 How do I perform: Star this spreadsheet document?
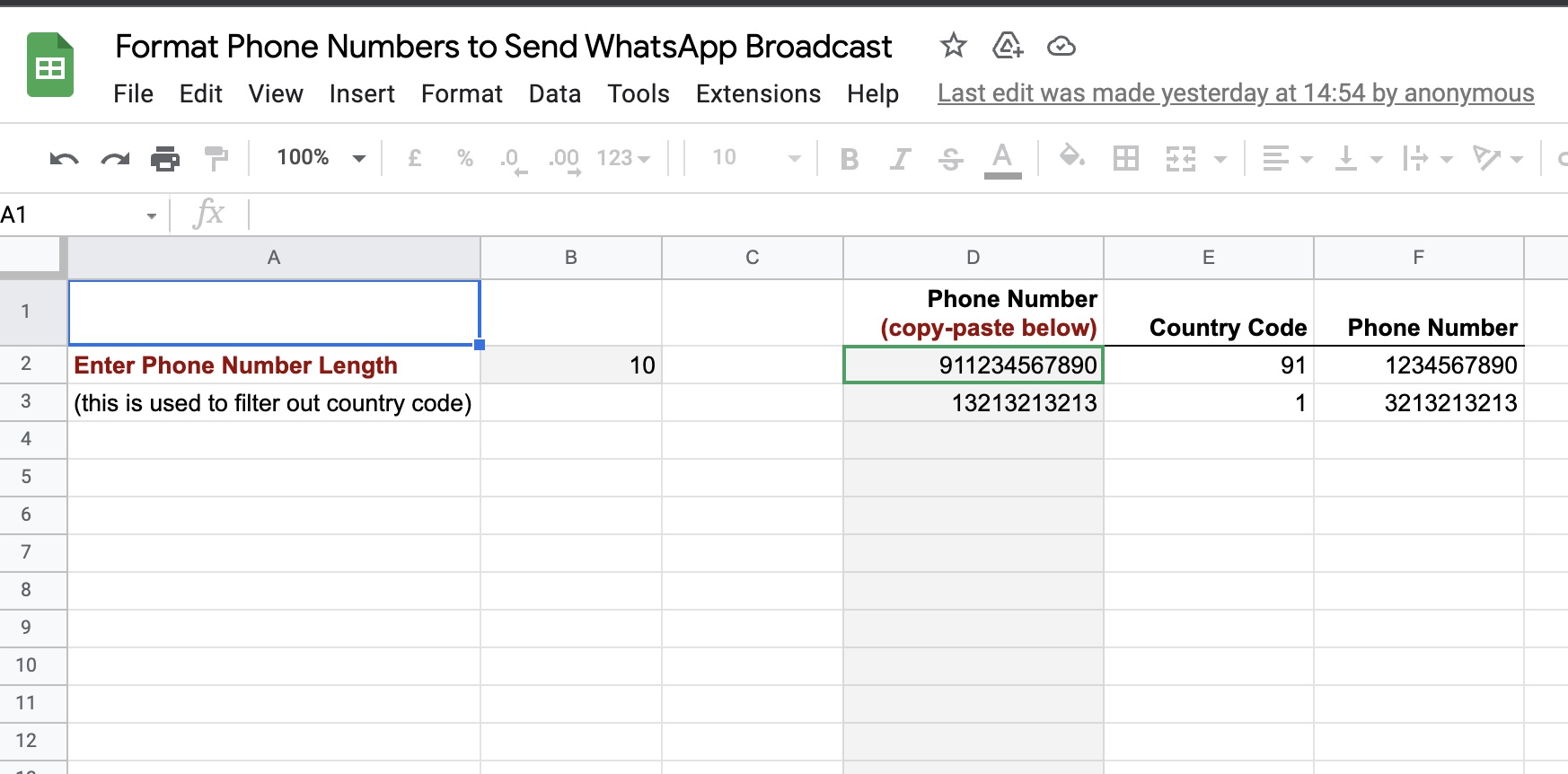pyautogui.click(x=953, y=46)
